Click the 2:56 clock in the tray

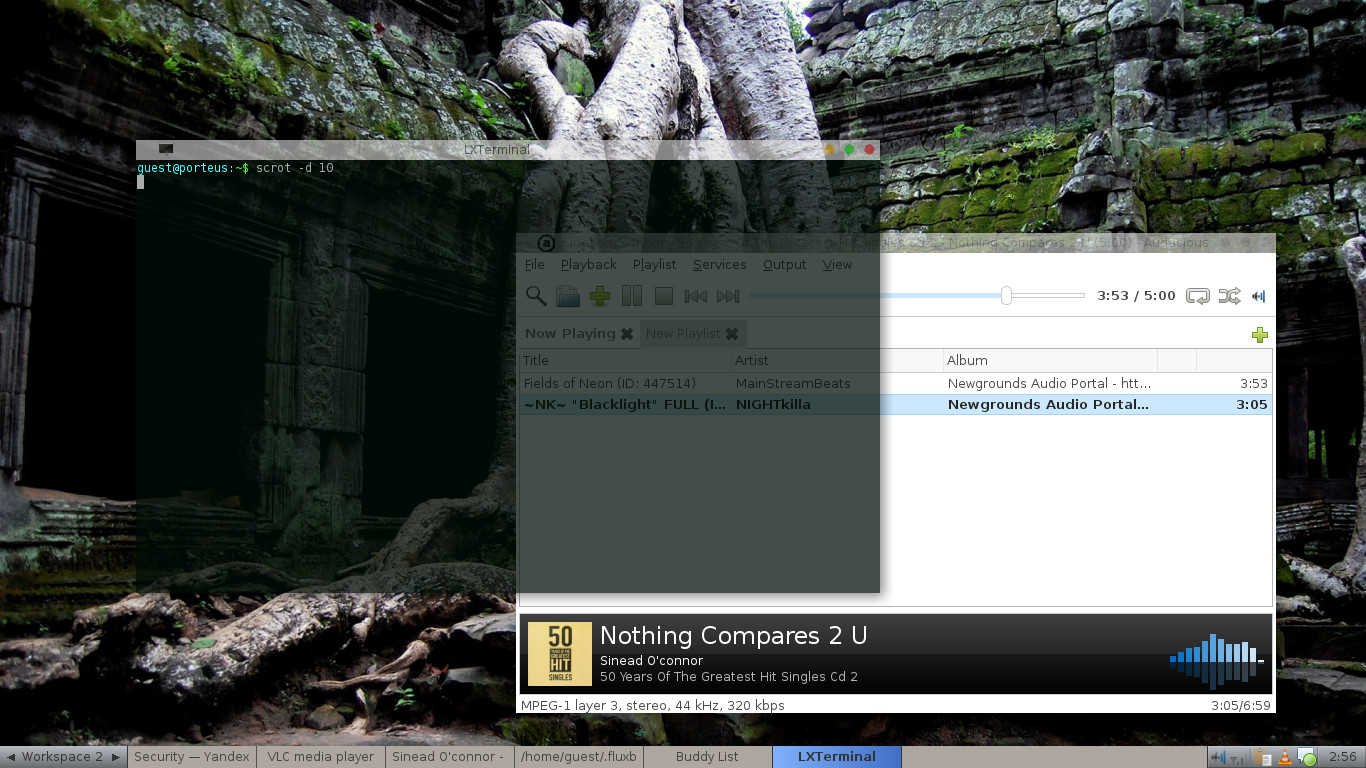[1343, 757]
